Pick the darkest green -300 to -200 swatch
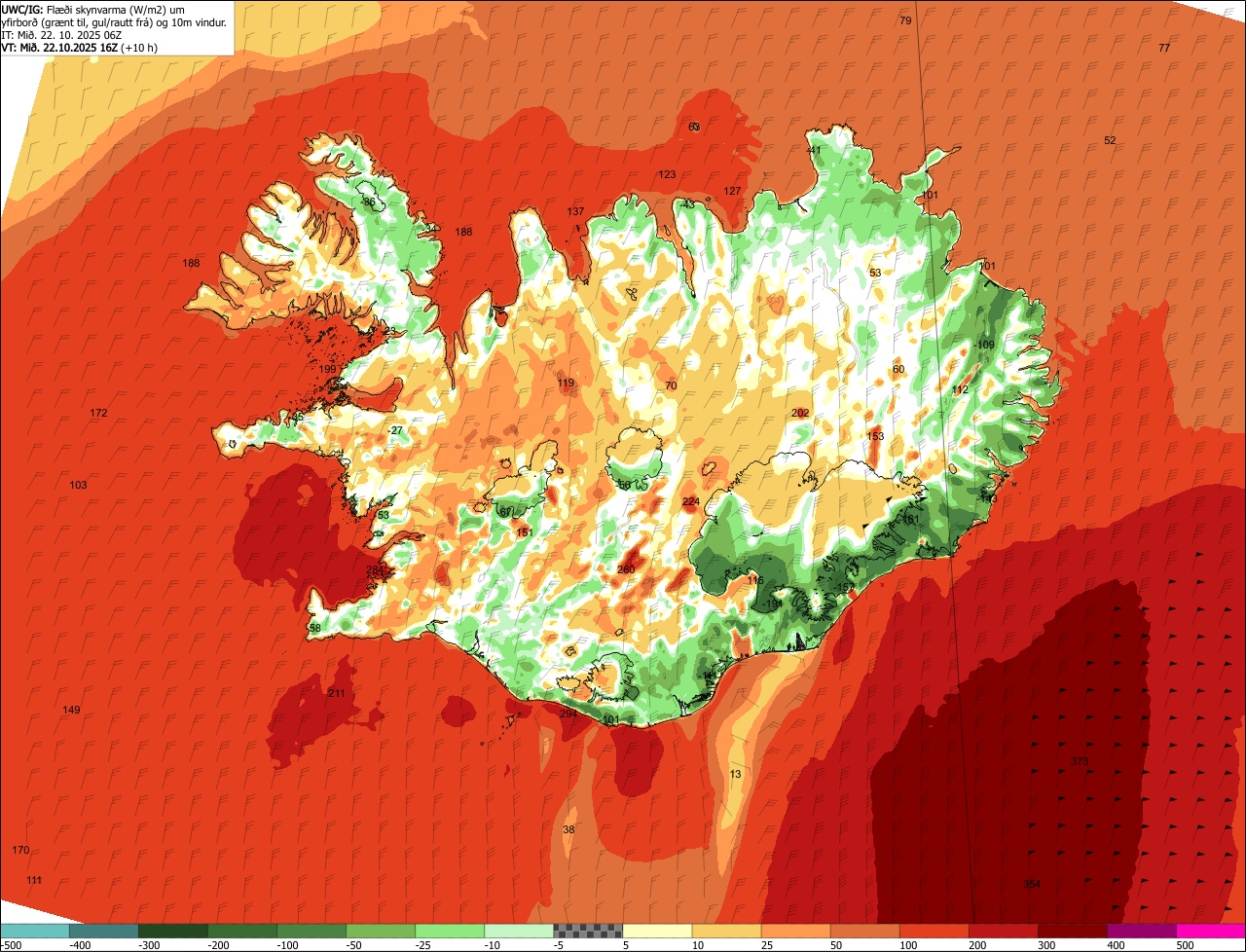 [x=173, y=931]
